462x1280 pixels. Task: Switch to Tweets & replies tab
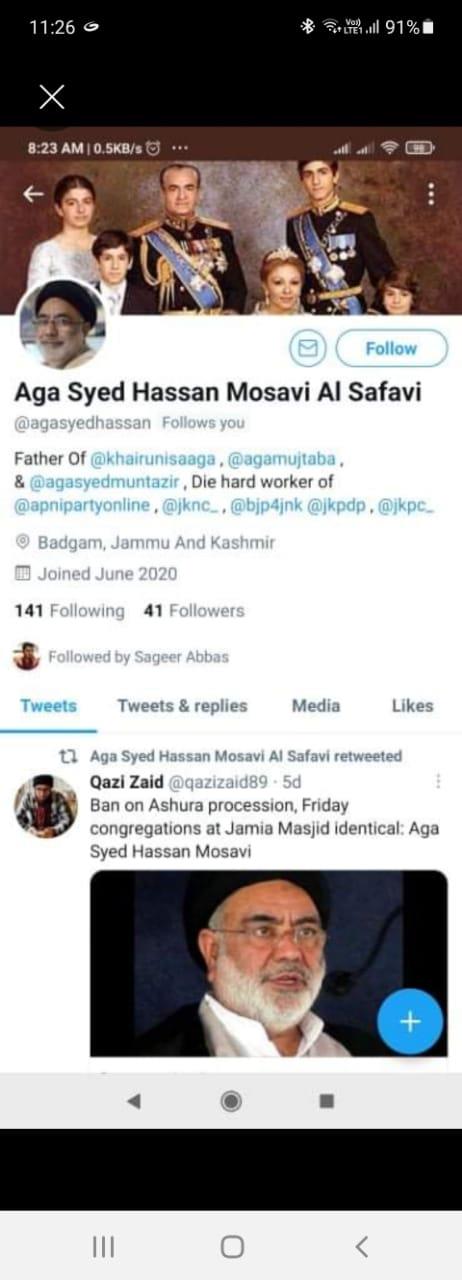click(x=182, y=706)
